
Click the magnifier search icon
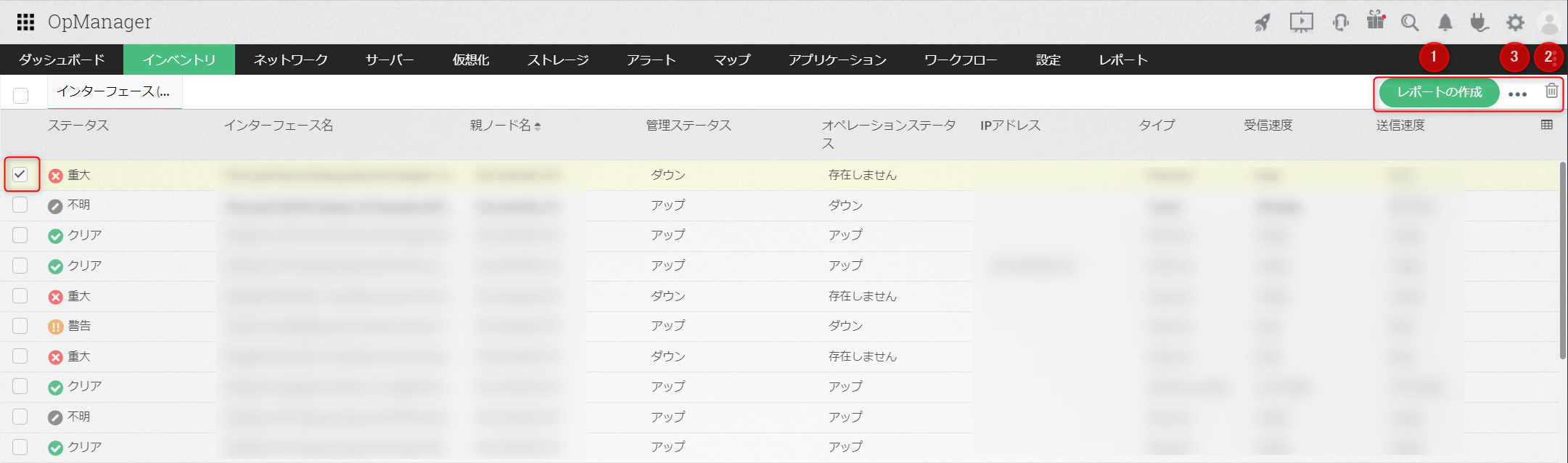click(1409, 22)
